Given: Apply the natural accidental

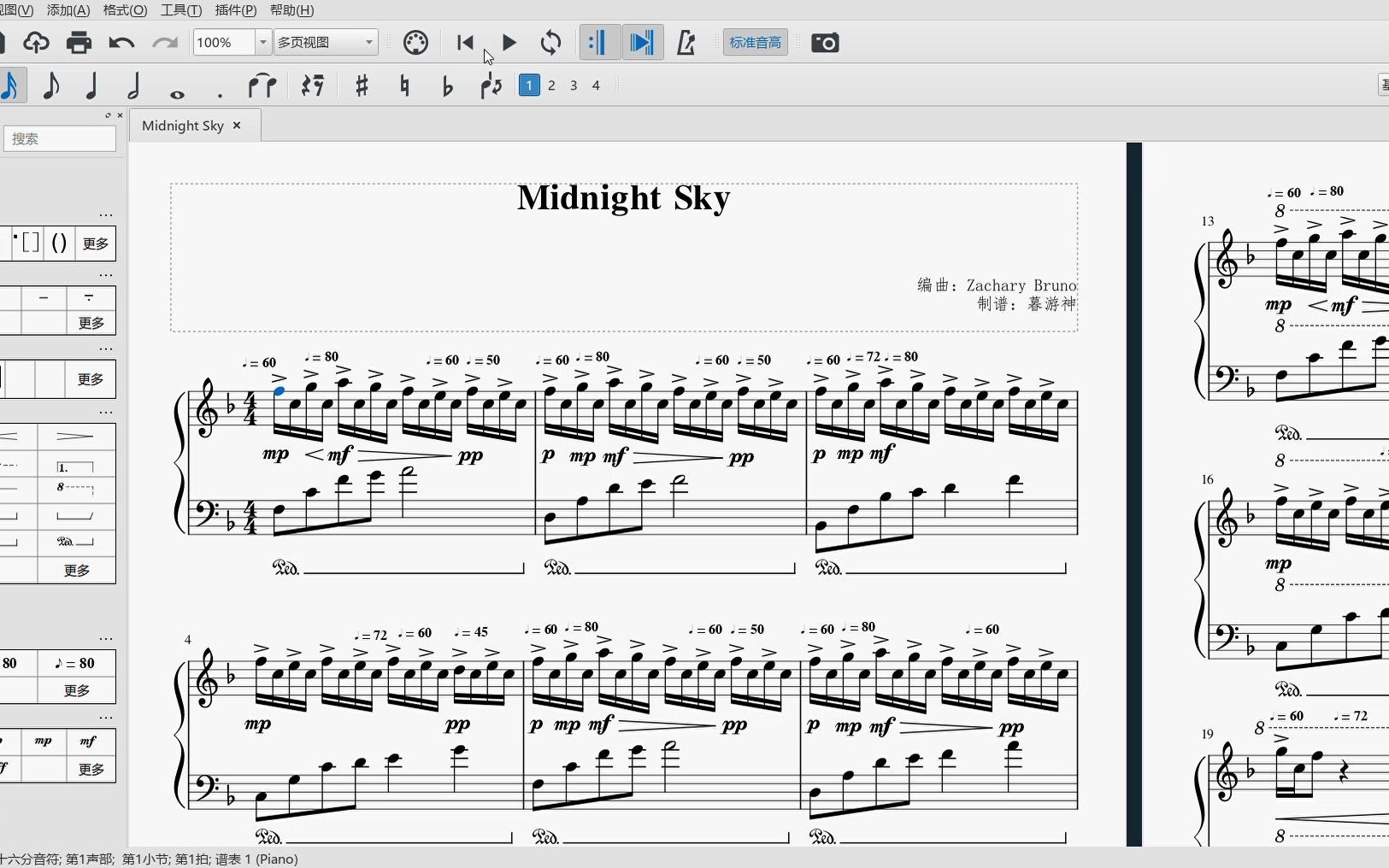Looking at the screenshot, I should pos(404,85).
